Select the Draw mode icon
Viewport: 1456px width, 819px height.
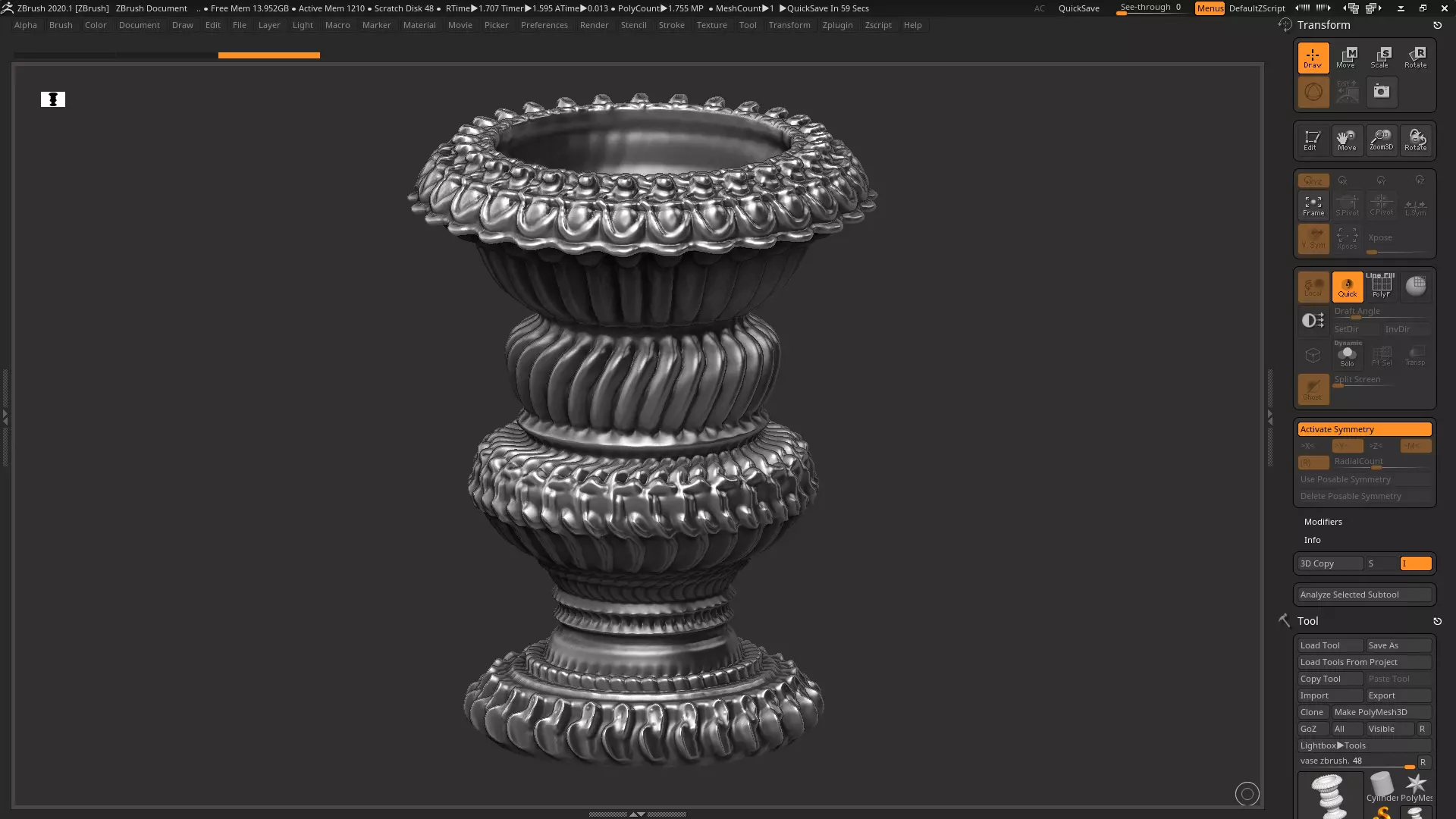(x=1313, y=58)
